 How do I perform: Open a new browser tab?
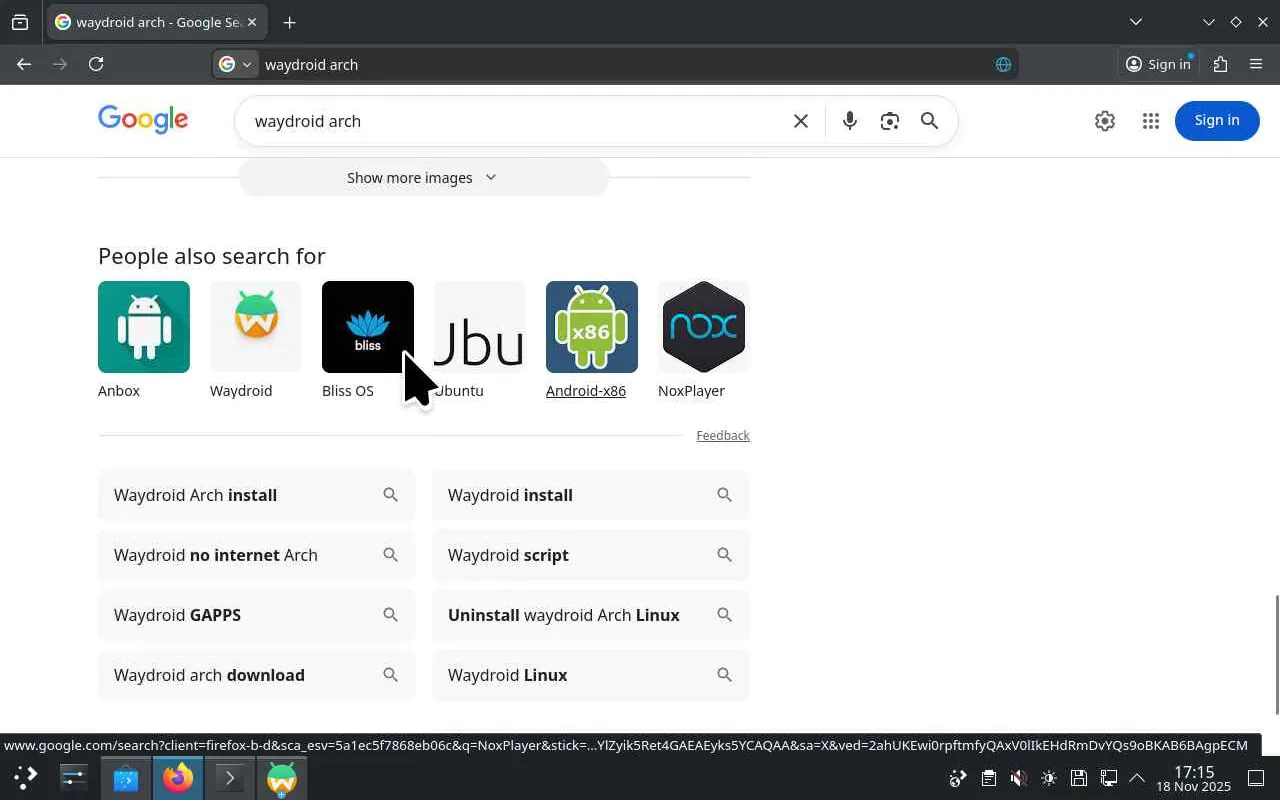coord(289,22)
